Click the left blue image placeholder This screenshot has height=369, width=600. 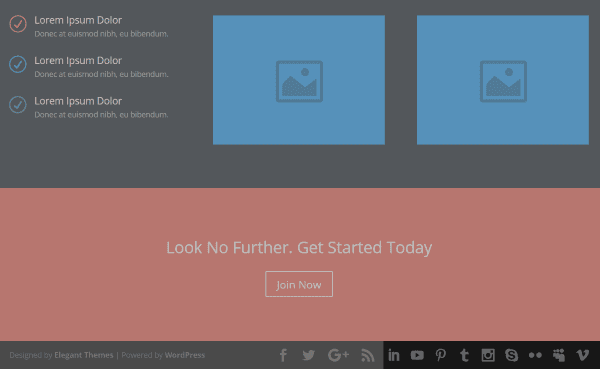point(299,80)
